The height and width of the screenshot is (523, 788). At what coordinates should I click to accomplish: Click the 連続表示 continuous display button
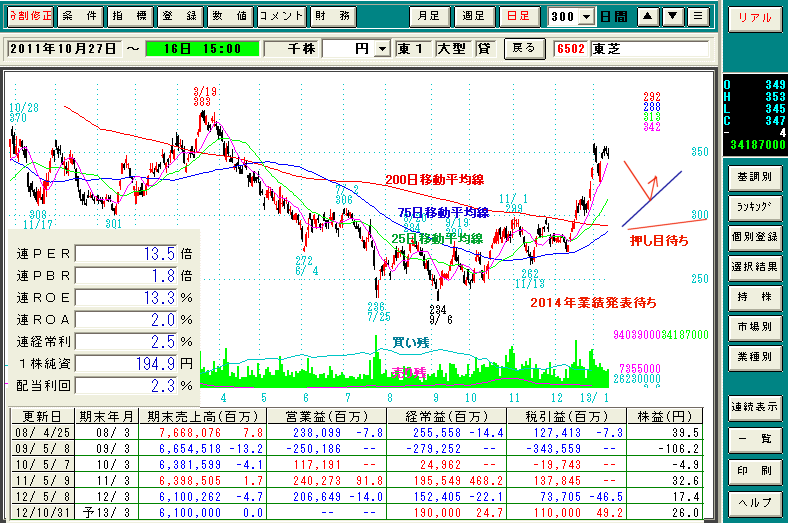(x=754, y=407)
